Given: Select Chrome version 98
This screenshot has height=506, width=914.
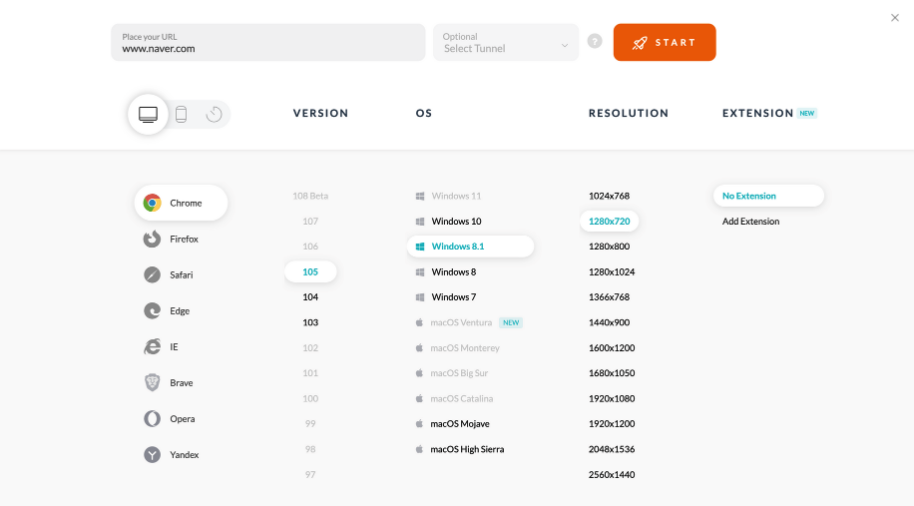Looking at the screenshot, I should pos(310,449).
